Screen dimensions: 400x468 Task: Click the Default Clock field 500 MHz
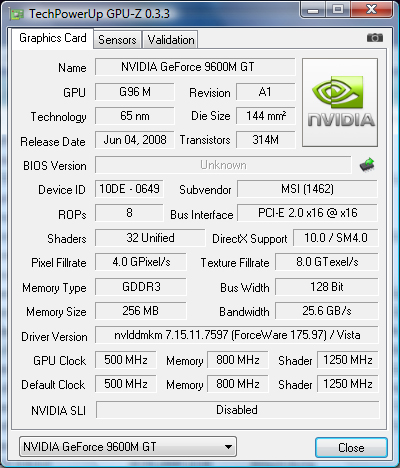tap(126, 384)
